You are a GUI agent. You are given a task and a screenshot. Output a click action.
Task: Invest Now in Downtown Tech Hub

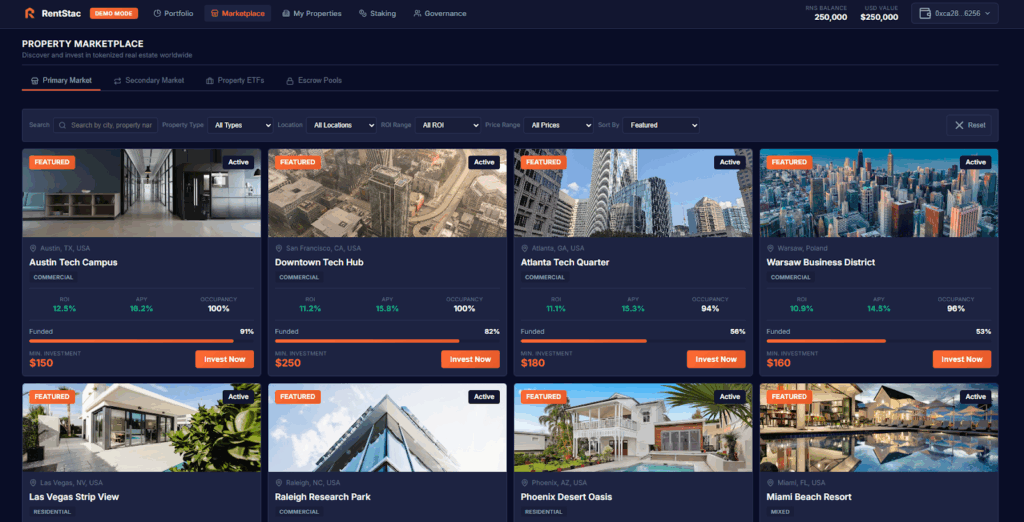tap(470, 359)
